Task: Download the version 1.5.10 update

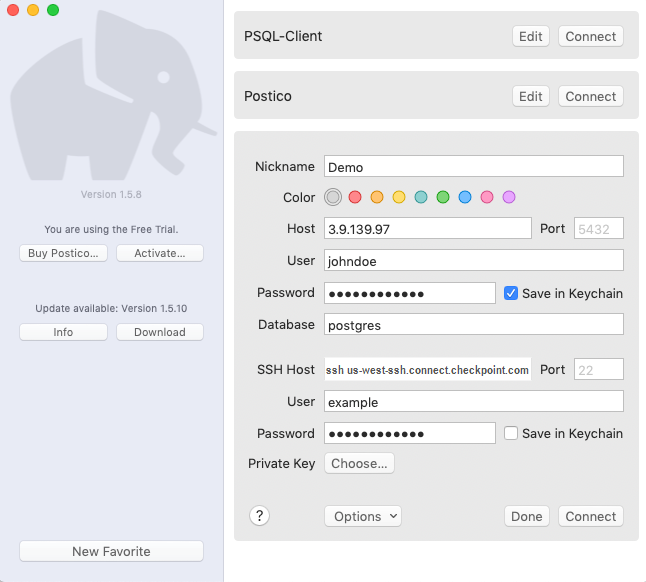Action: click(x=160, y=332)
